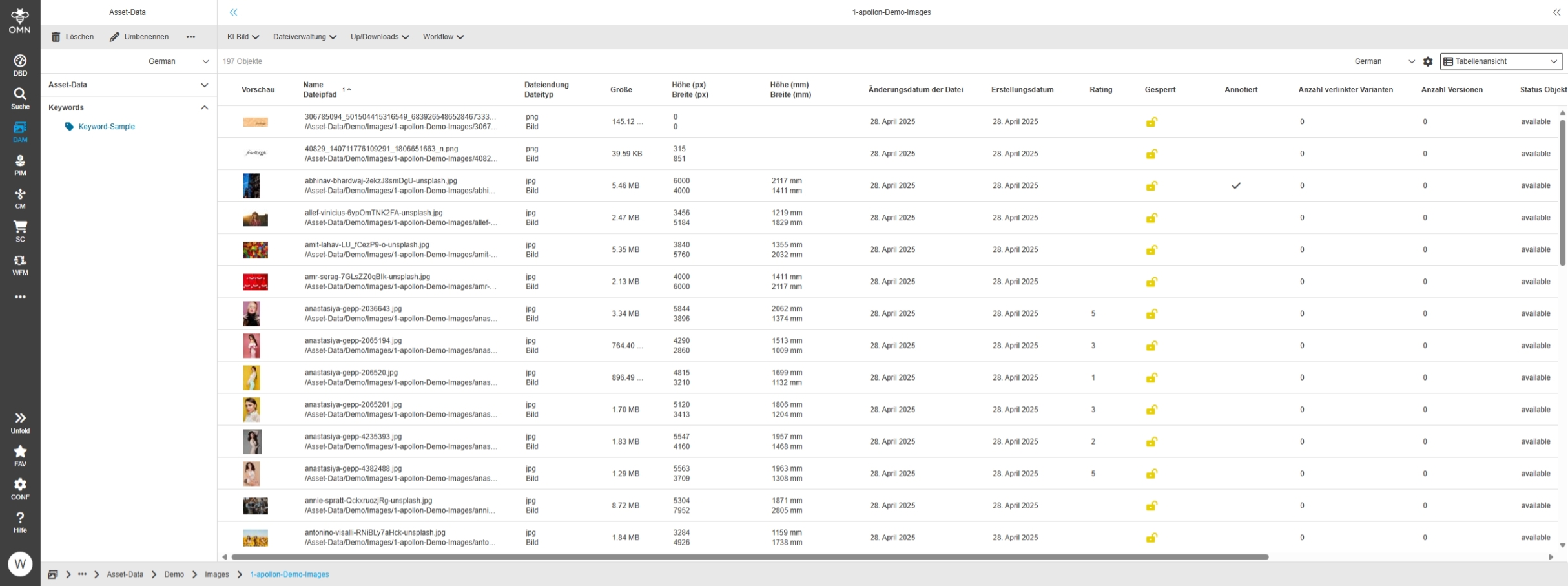Open the DBD dashboard module
Screen dimensions: 1568x586
point(20,65)
